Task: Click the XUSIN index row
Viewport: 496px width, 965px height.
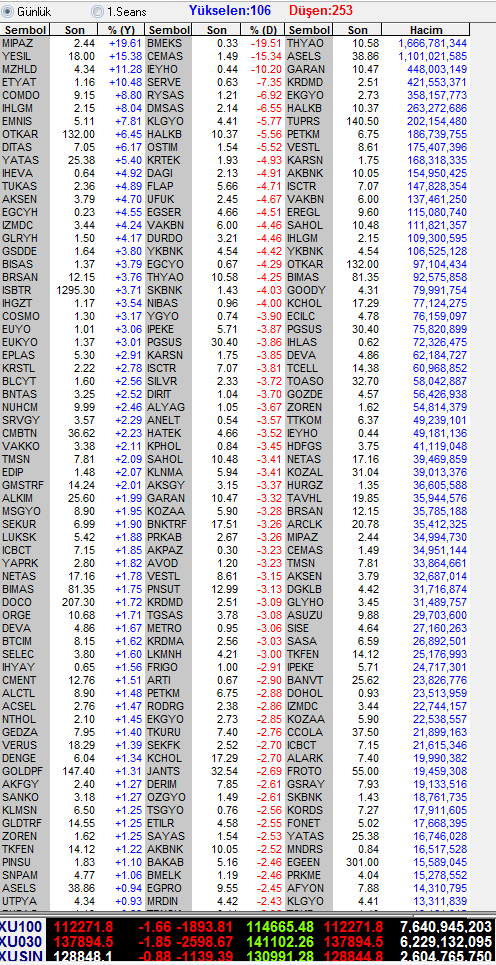Action: (x=248, y=957)
